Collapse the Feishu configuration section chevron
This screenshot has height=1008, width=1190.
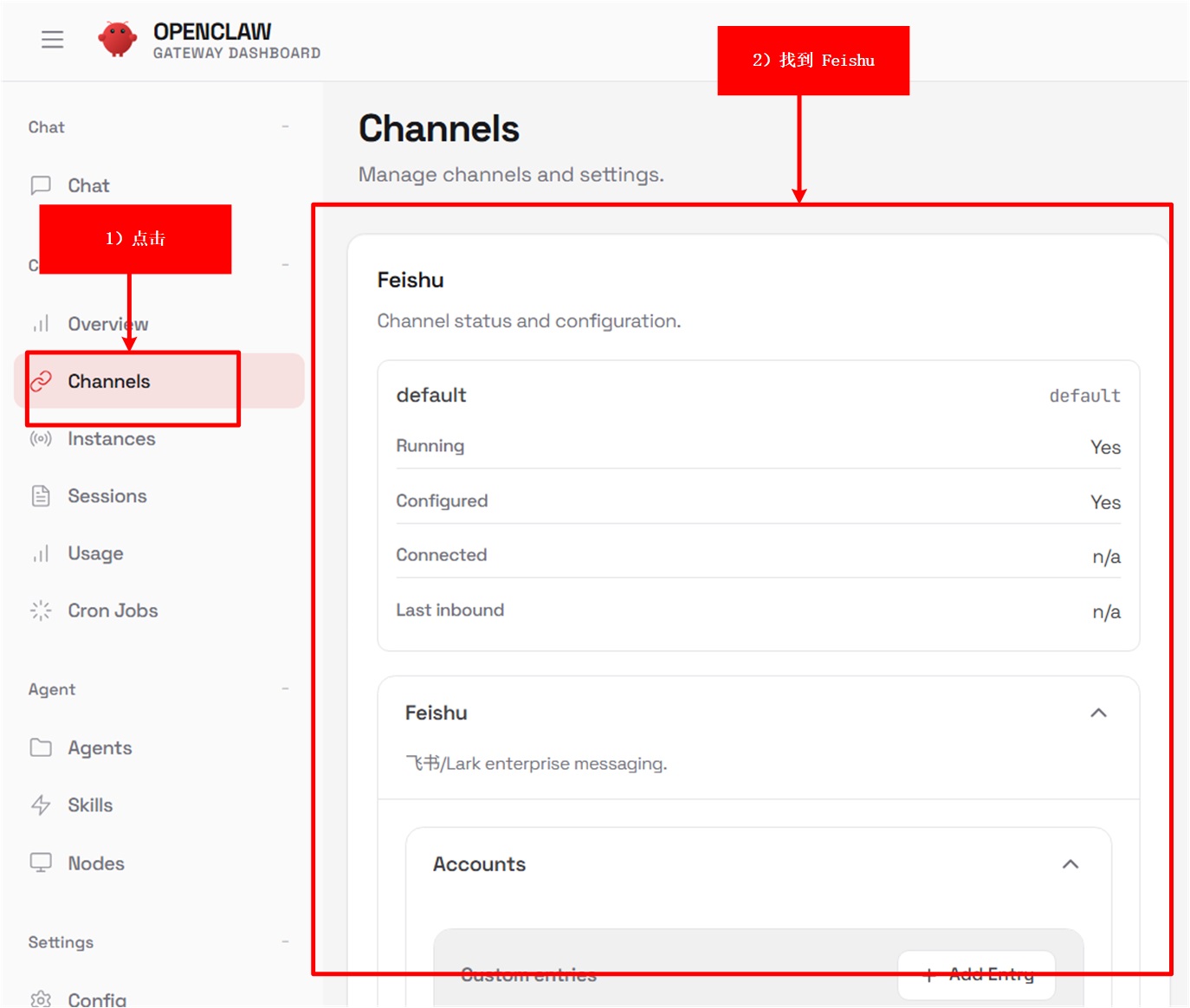pyautogui.click(x=1098, y=713)
